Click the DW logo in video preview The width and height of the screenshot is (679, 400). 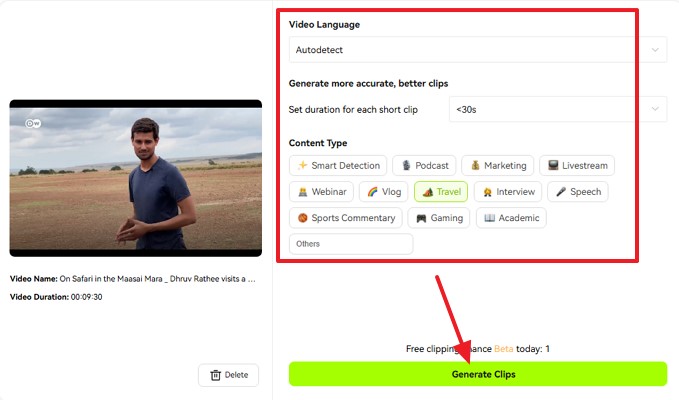click(33, 123)
